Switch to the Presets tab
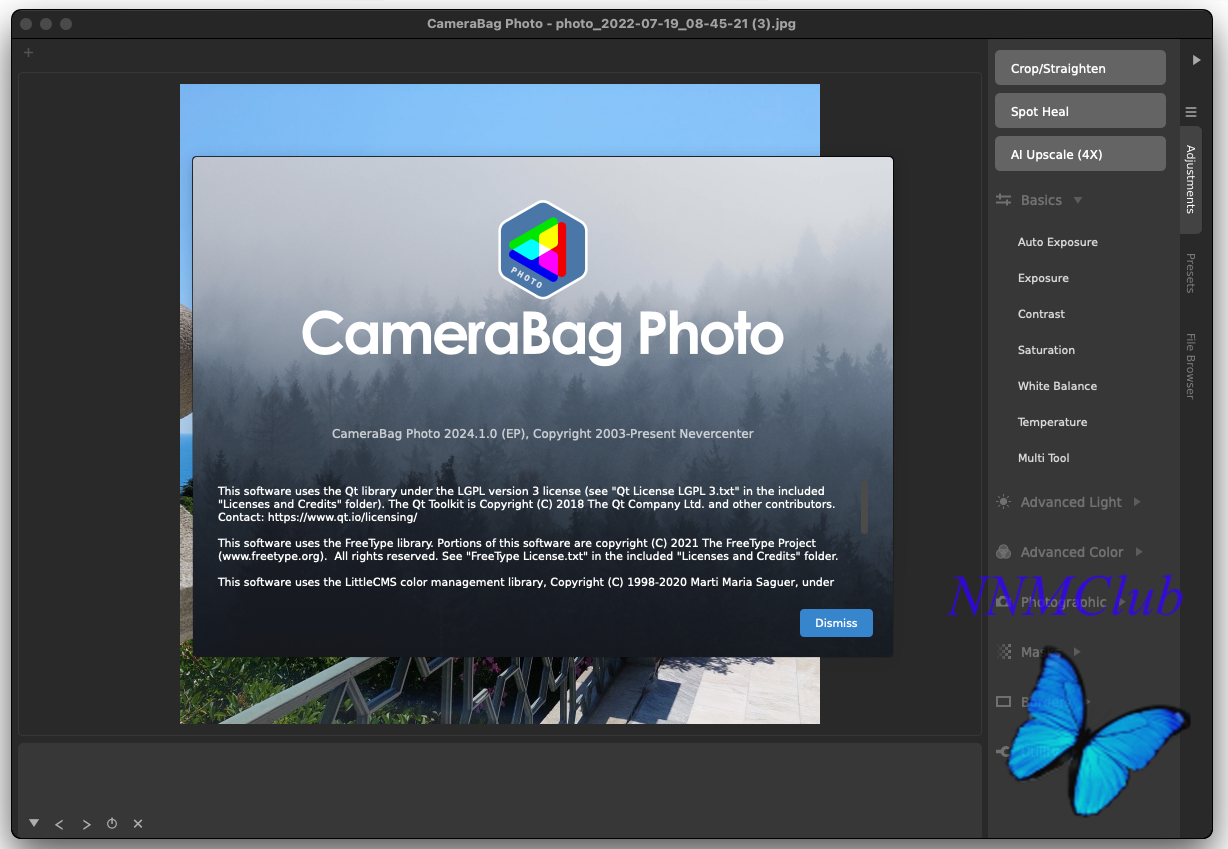Viewport: 1228px width, 849px height. point(1190,273)
